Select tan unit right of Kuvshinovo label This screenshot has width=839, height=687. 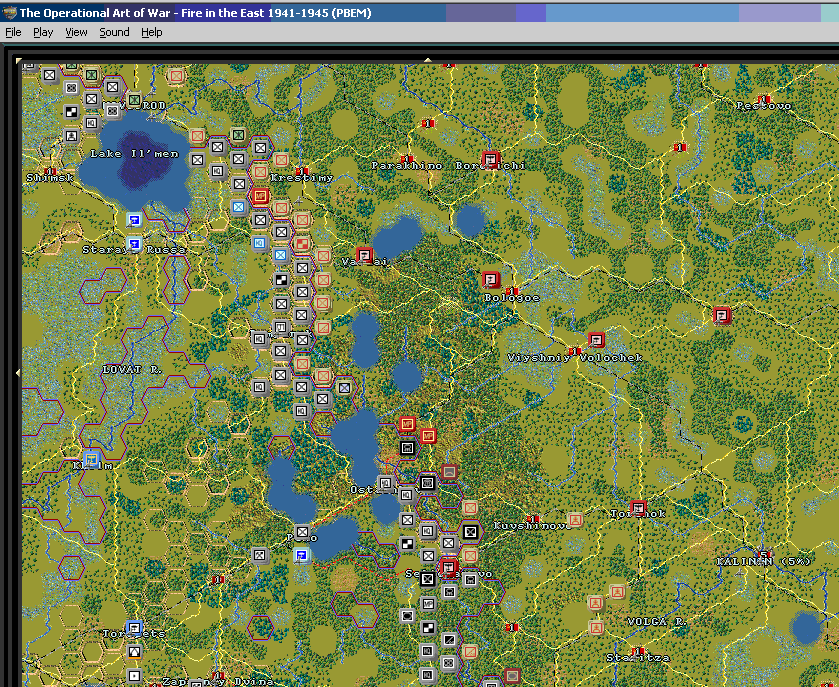575,519
